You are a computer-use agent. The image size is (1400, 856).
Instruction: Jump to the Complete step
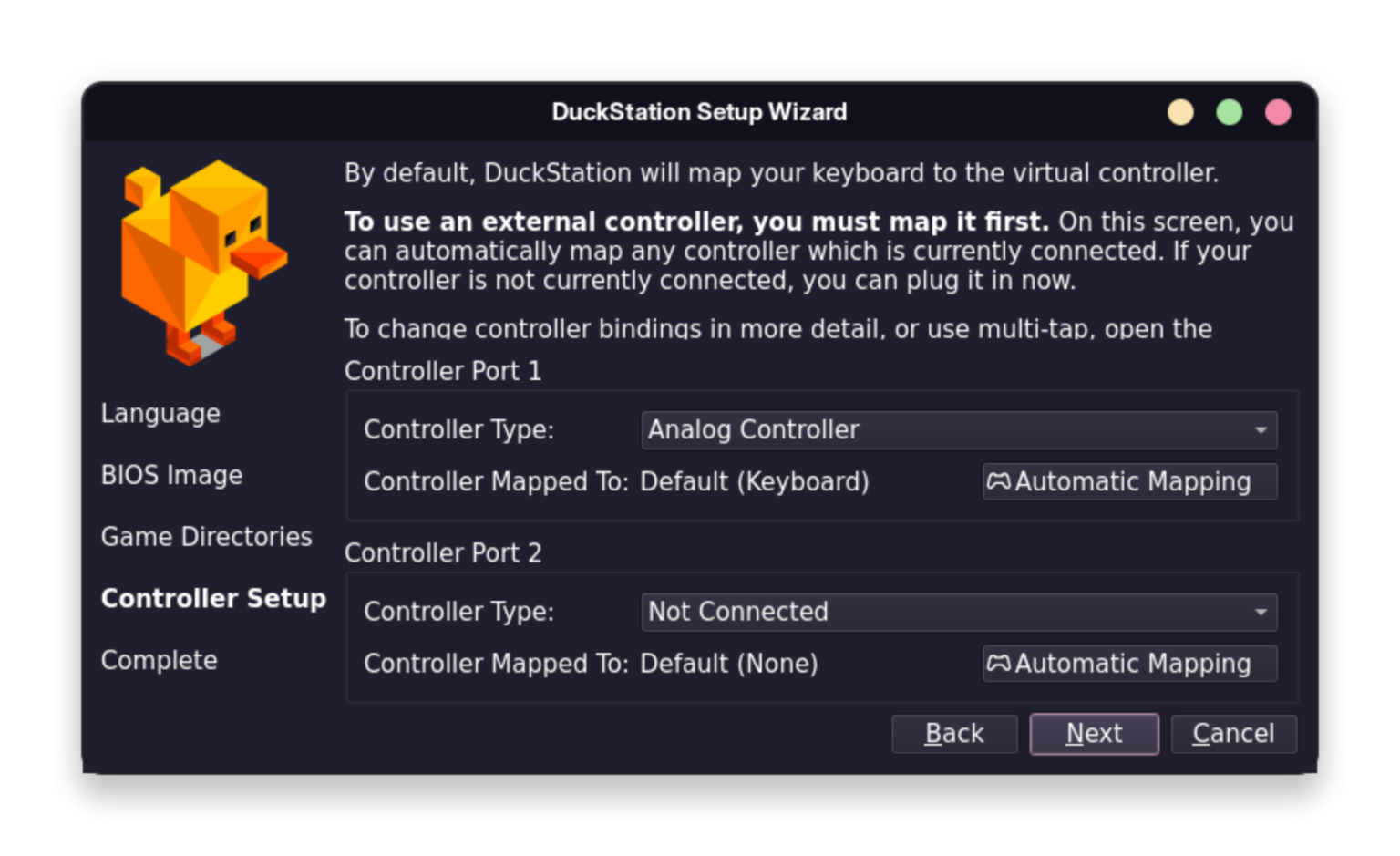(159, 659)
